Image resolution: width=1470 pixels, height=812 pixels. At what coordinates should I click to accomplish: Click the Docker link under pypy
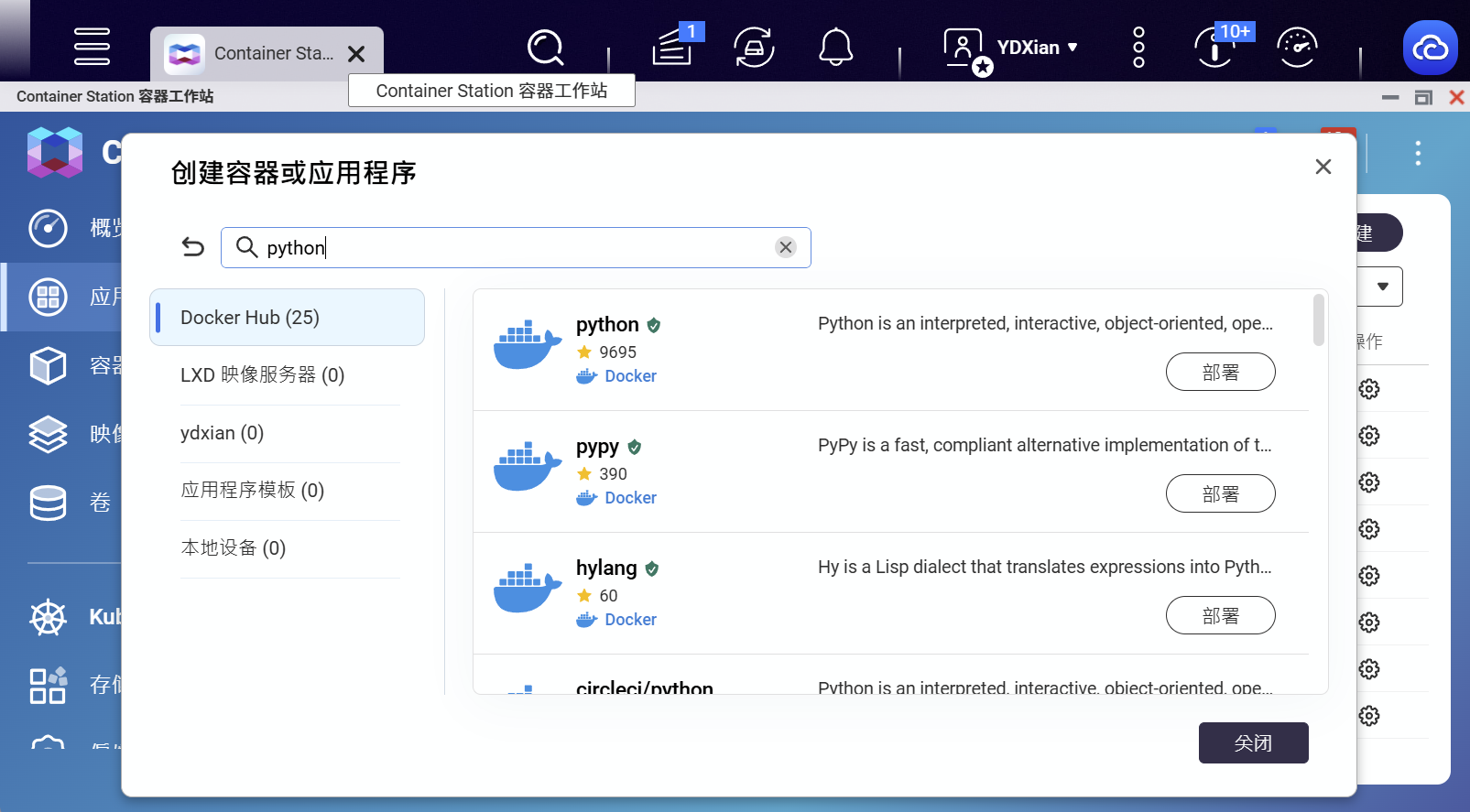pos(630,498)
